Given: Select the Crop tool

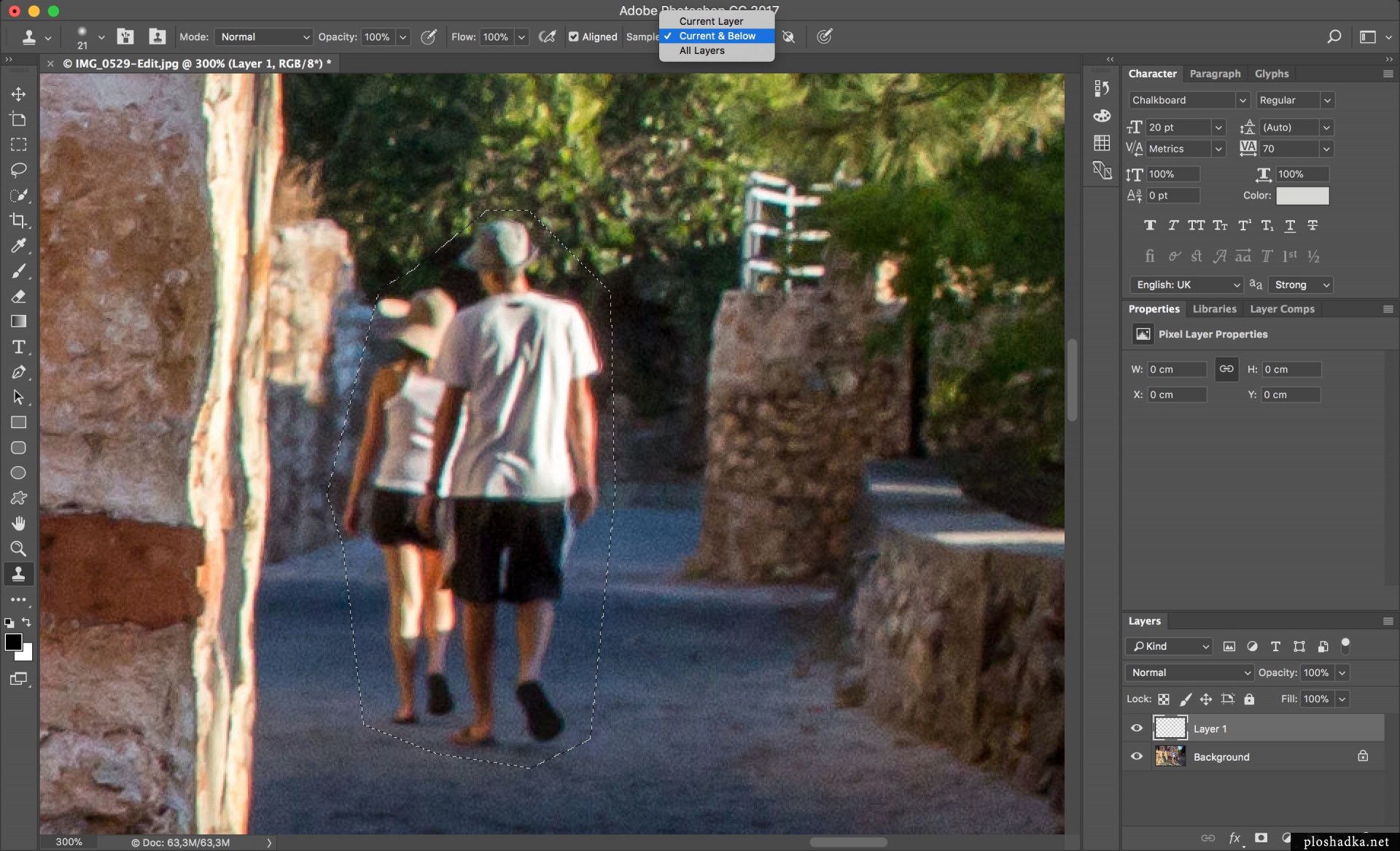Looking at the screenshot, I should (18, 220).
